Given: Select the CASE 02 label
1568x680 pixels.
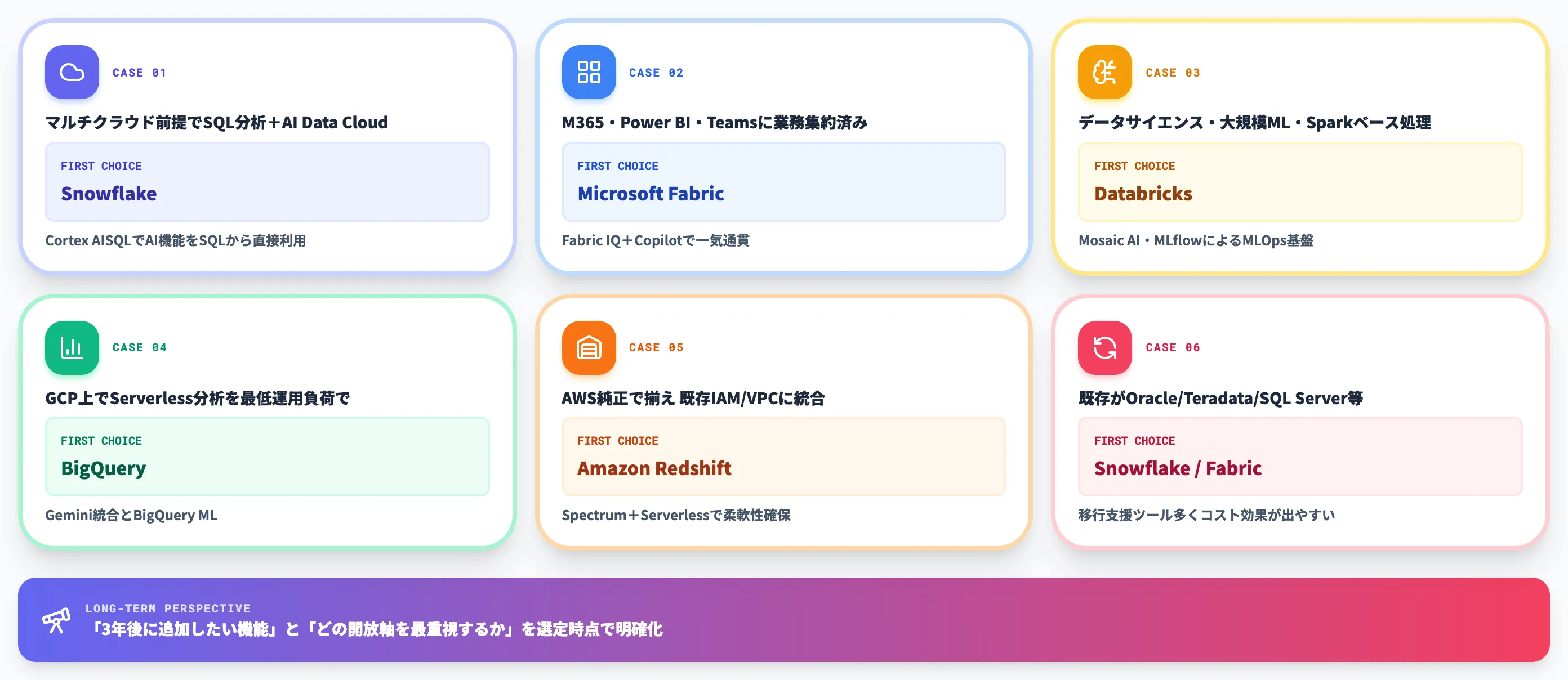Looking at the screenshot, I should coord(656,73).
